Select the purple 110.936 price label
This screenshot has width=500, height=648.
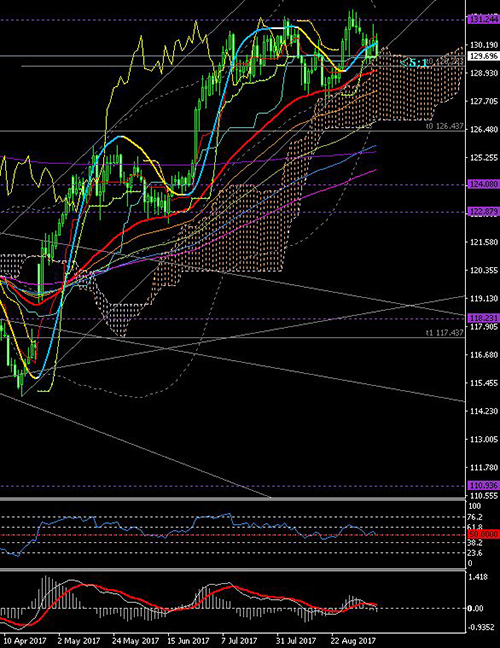click(x=483, y=486)
